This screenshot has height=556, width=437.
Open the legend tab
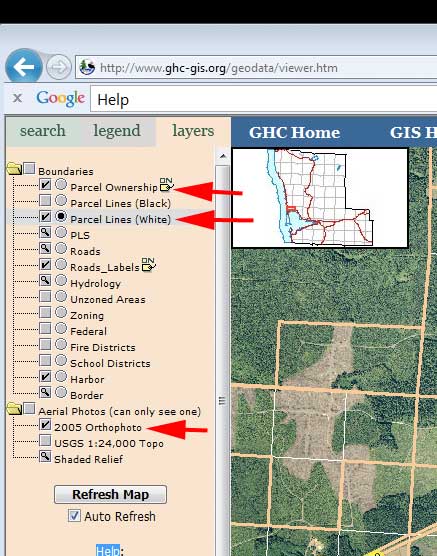(117, 131)
